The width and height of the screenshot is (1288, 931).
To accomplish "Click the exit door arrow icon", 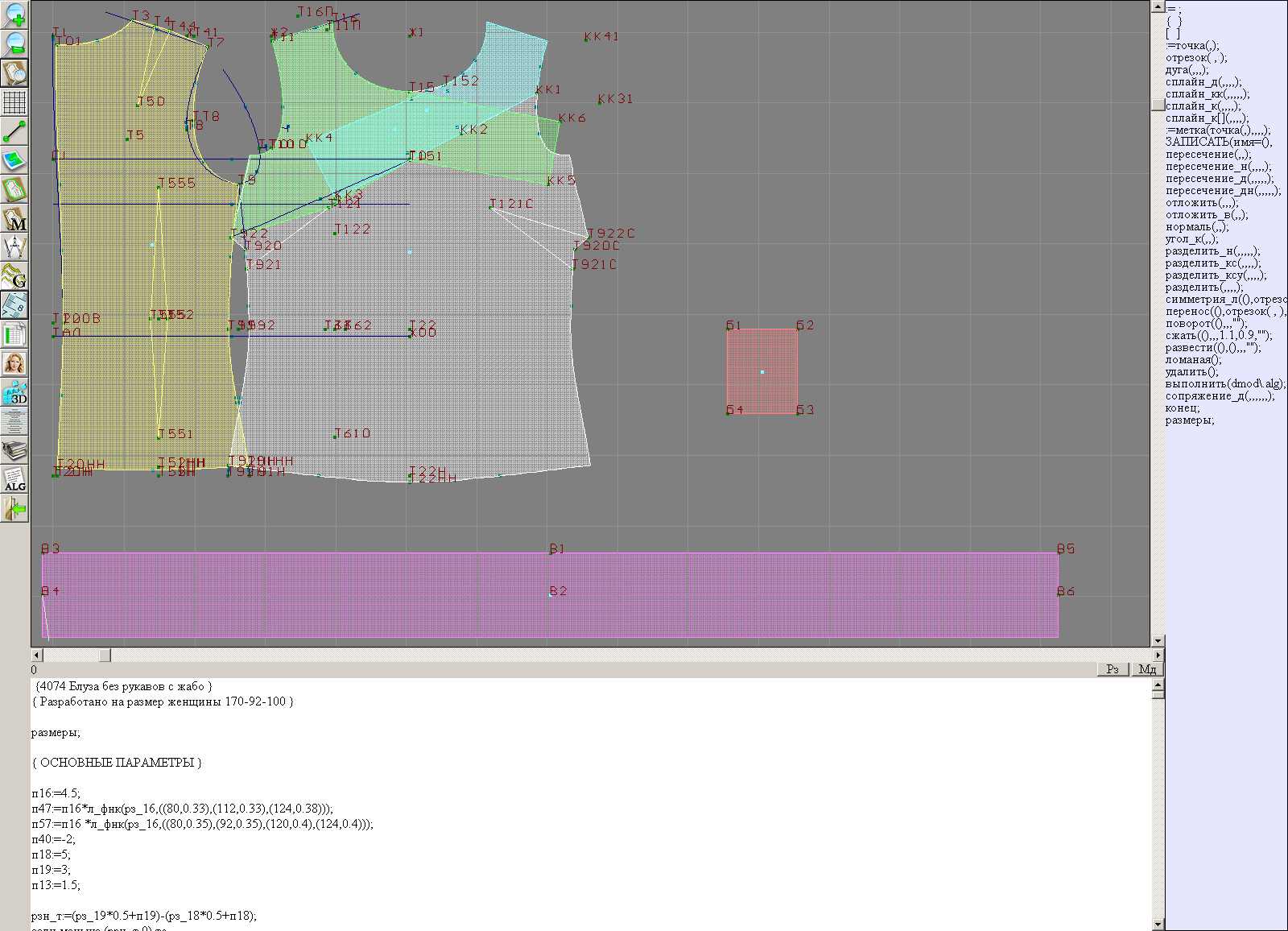I will (14, 509).
